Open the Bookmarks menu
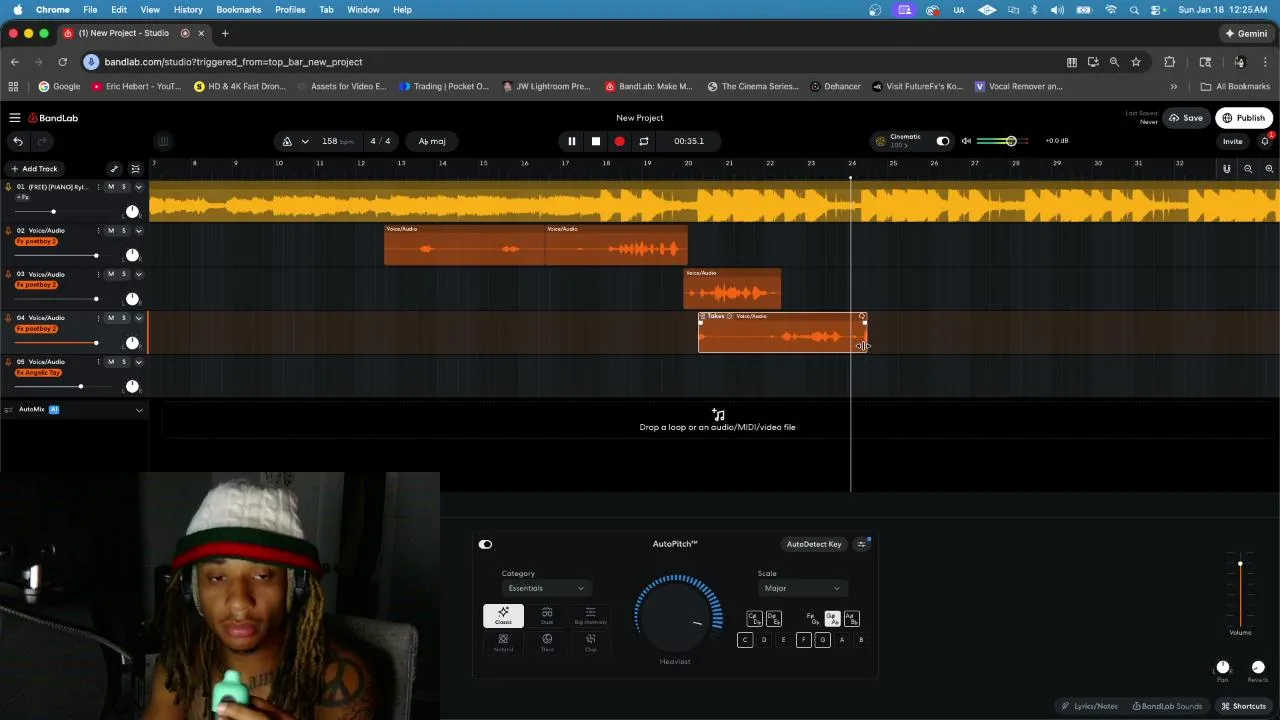 [239, 9]
